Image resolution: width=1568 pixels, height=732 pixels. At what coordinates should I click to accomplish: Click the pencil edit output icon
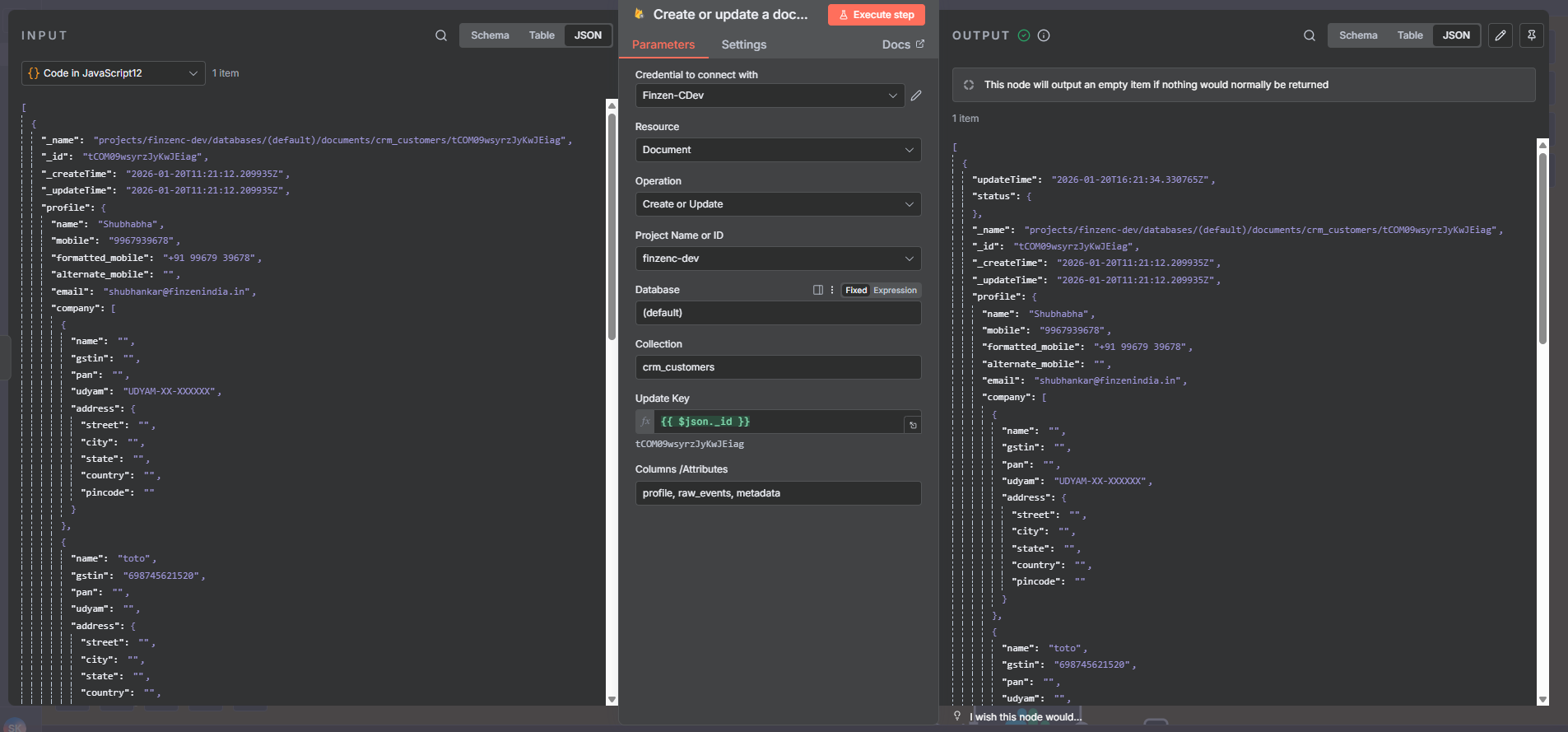[1500, 35]
